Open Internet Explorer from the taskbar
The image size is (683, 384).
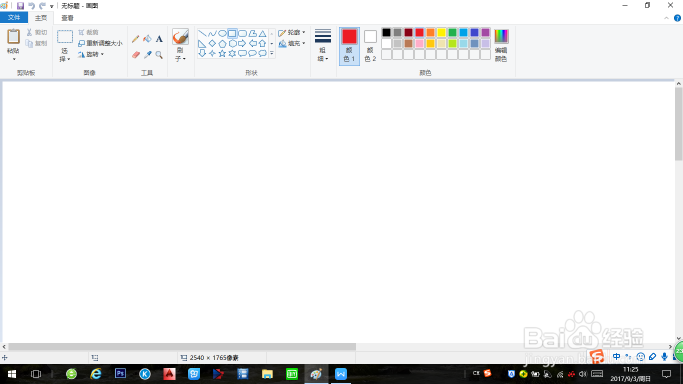click(96, 374)
